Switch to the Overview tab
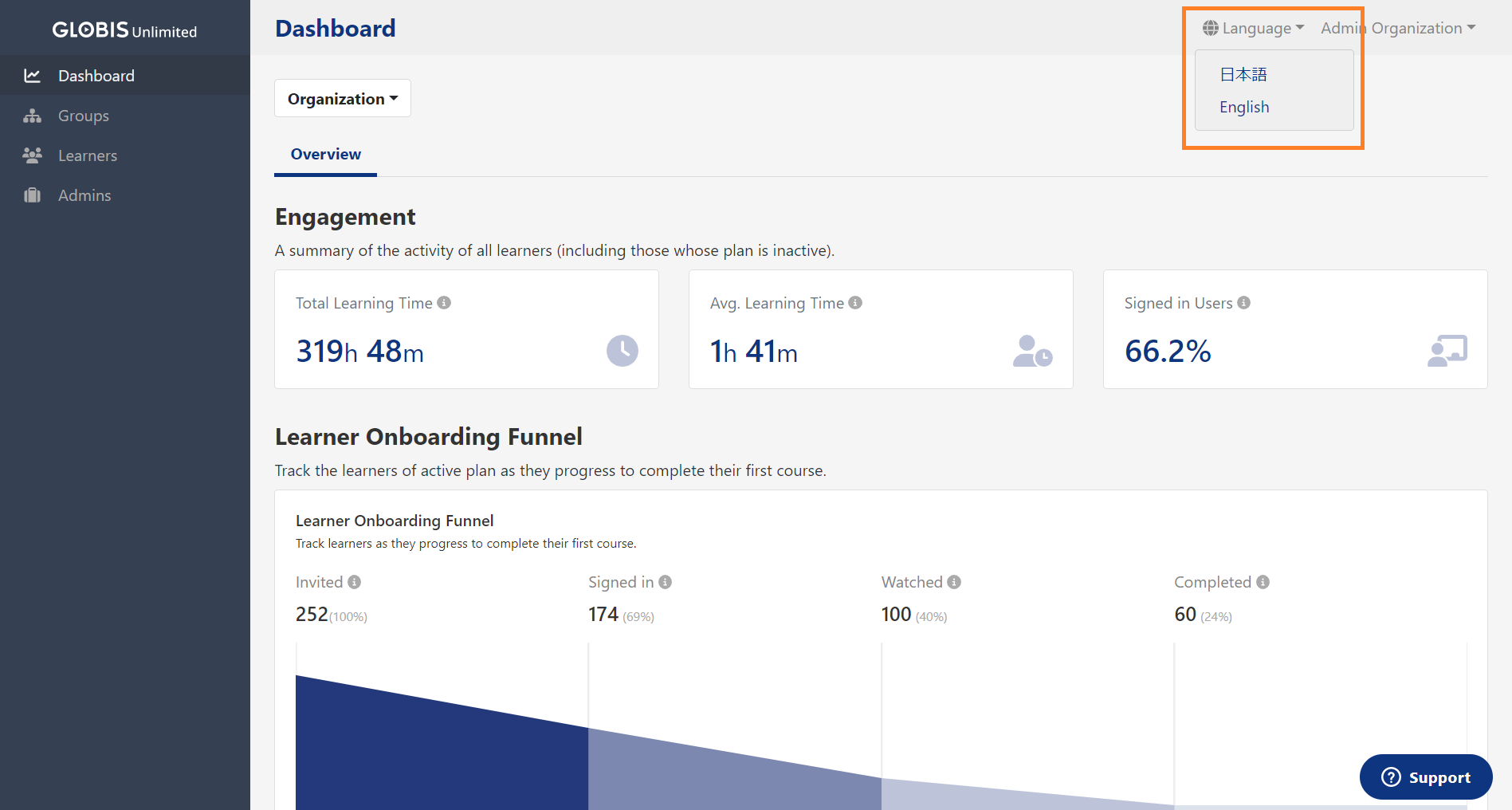The image size is (1512, 810). (x=325, y=154)
